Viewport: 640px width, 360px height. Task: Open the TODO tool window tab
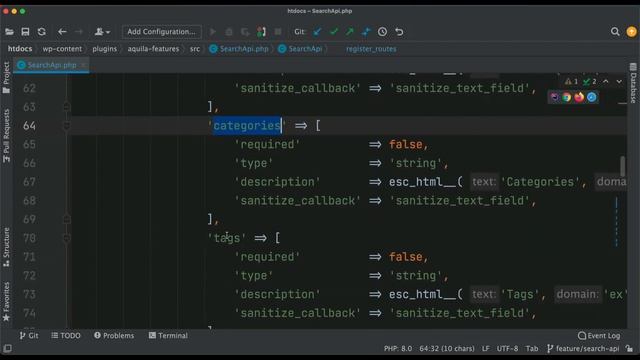click(x=66, y=336)
